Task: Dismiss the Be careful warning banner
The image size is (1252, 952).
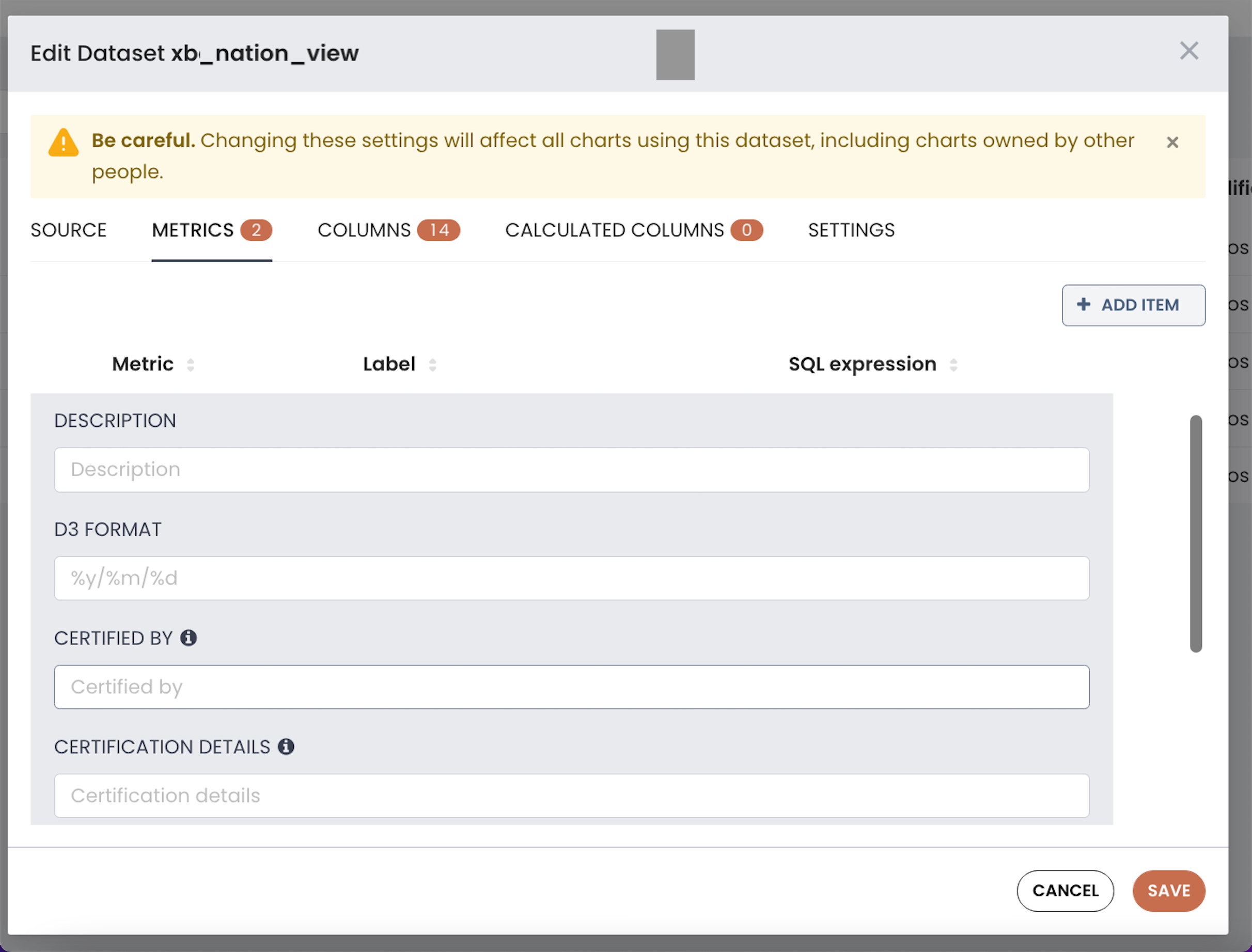Action: [1172, 142]
